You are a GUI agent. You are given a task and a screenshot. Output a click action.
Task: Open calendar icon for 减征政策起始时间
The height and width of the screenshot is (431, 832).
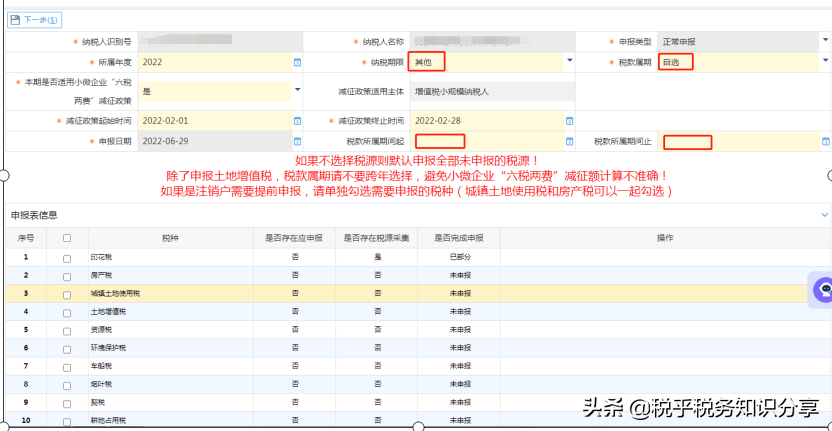click(x=297, y=121)
